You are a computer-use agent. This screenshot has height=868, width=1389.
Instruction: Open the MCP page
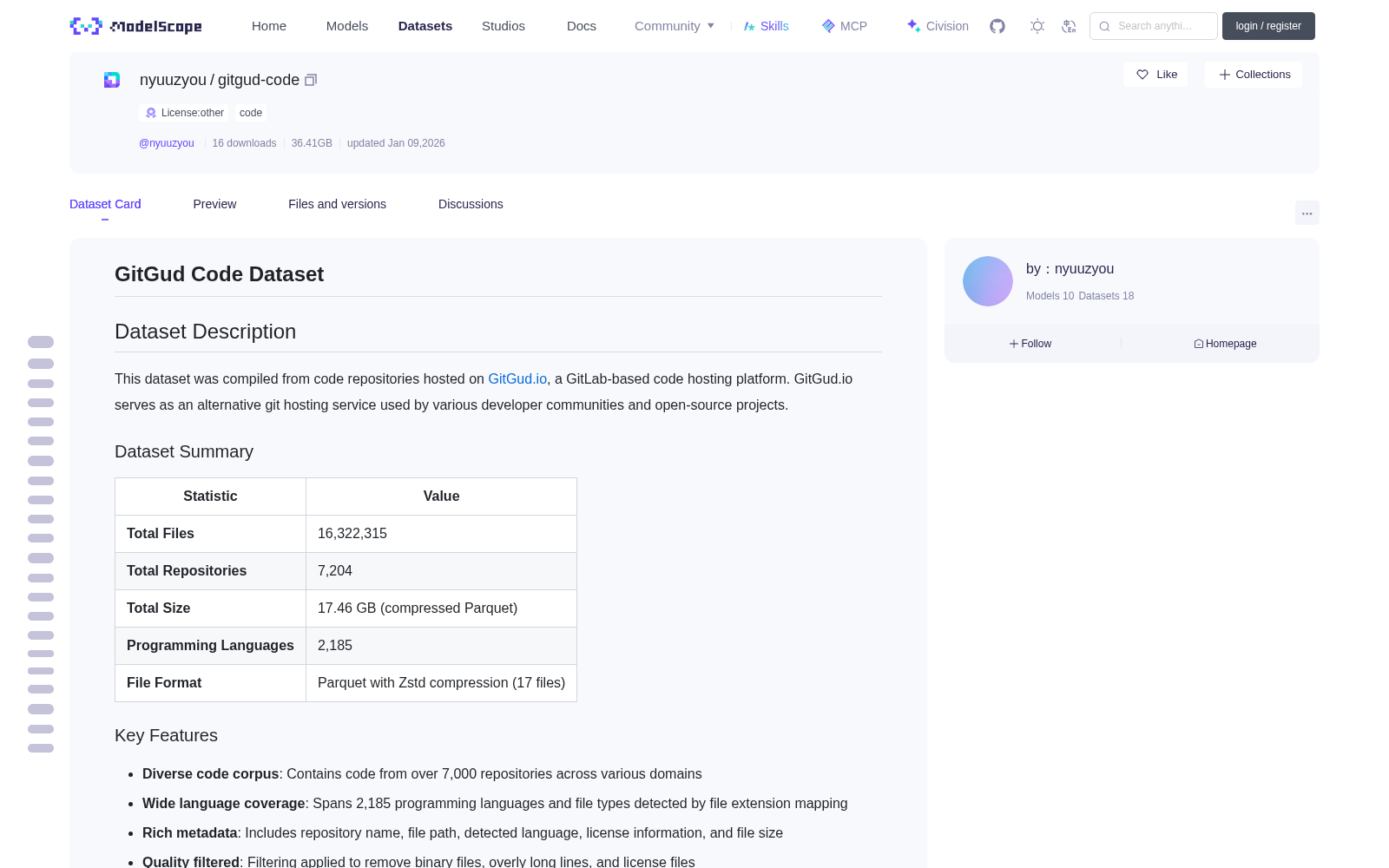click(x=844, y=26)
